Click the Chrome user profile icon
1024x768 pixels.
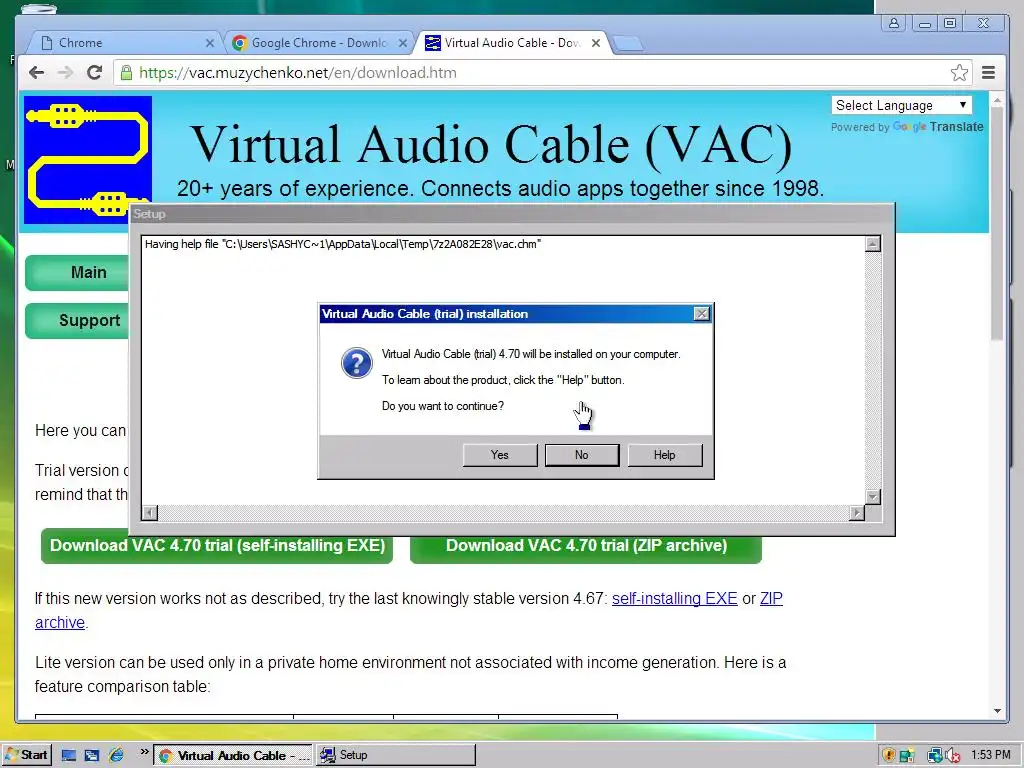click(893, 23)
